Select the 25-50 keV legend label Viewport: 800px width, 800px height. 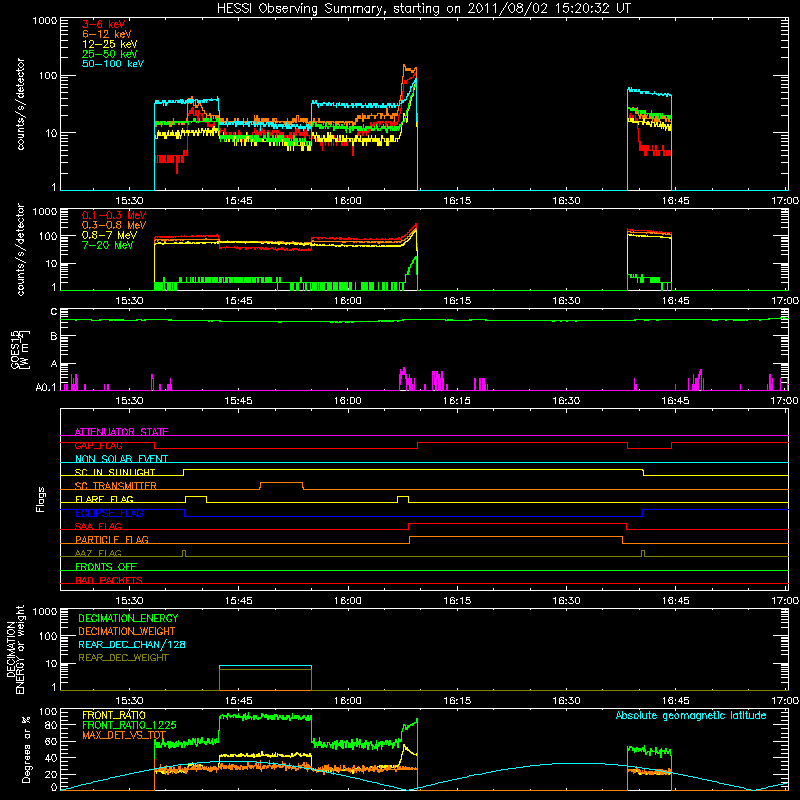(110, 54)
